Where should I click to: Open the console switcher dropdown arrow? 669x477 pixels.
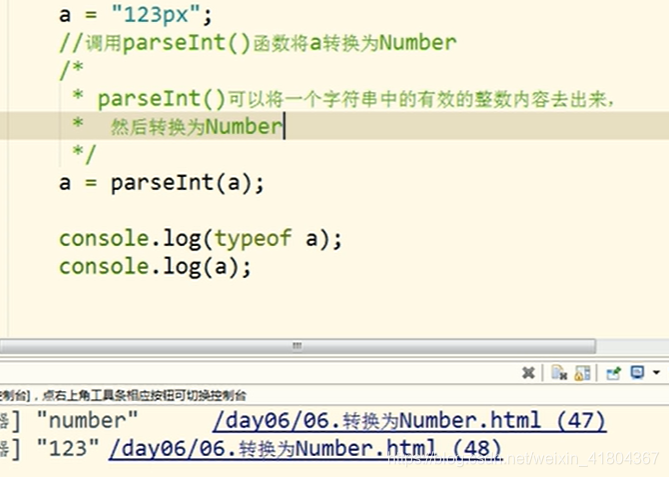click(656, 373)
